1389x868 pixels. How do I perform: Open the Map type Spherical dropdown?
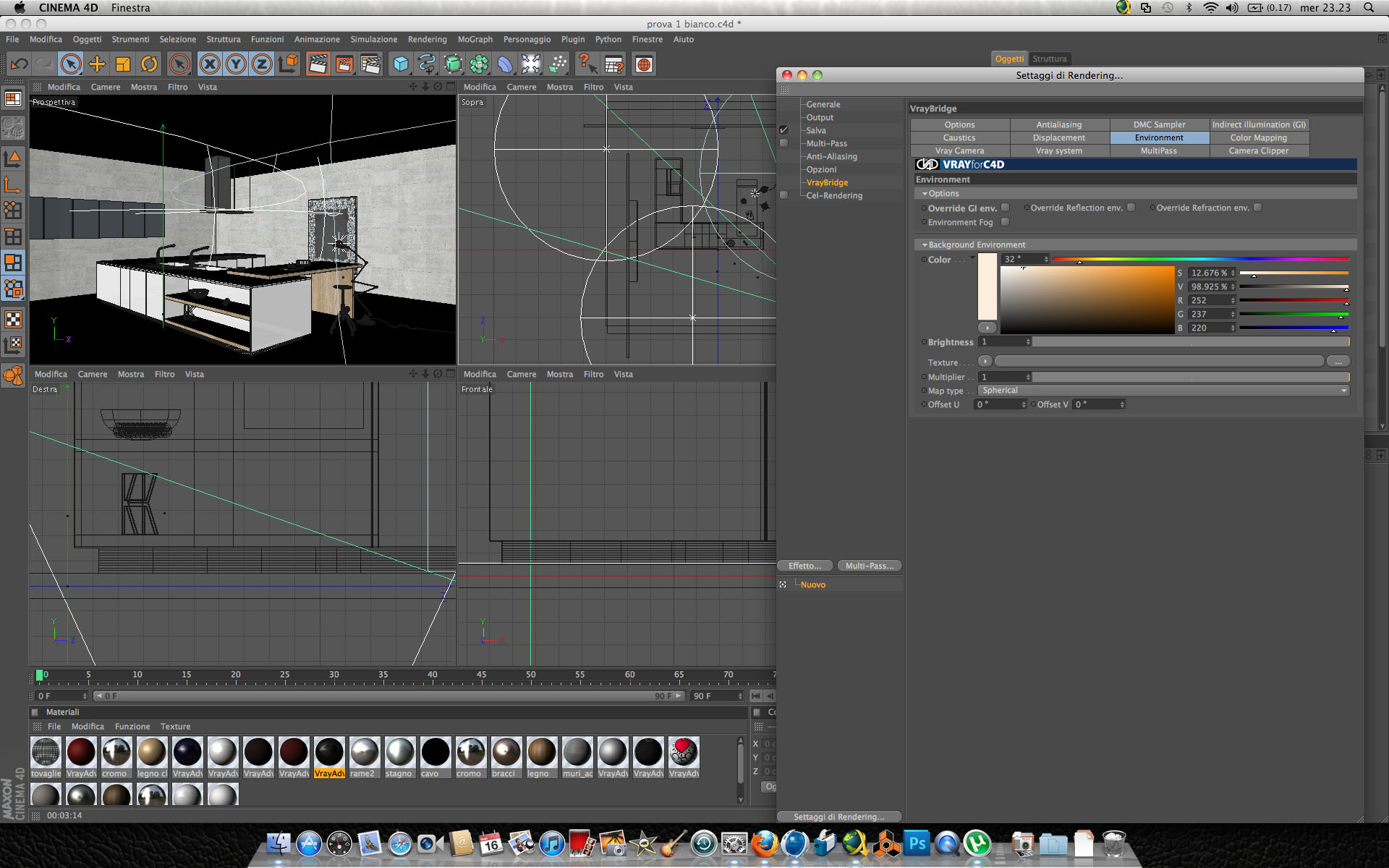pyautogui.click(x=1163, y=391)
